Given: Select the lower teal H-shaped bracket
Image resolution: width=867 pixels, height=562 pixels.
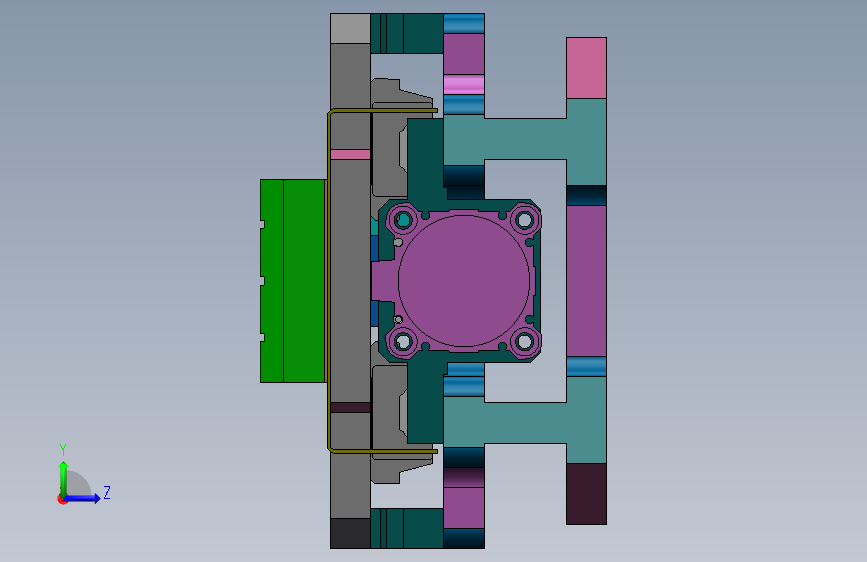Looking at the screenshot, I should coord(525,423).
